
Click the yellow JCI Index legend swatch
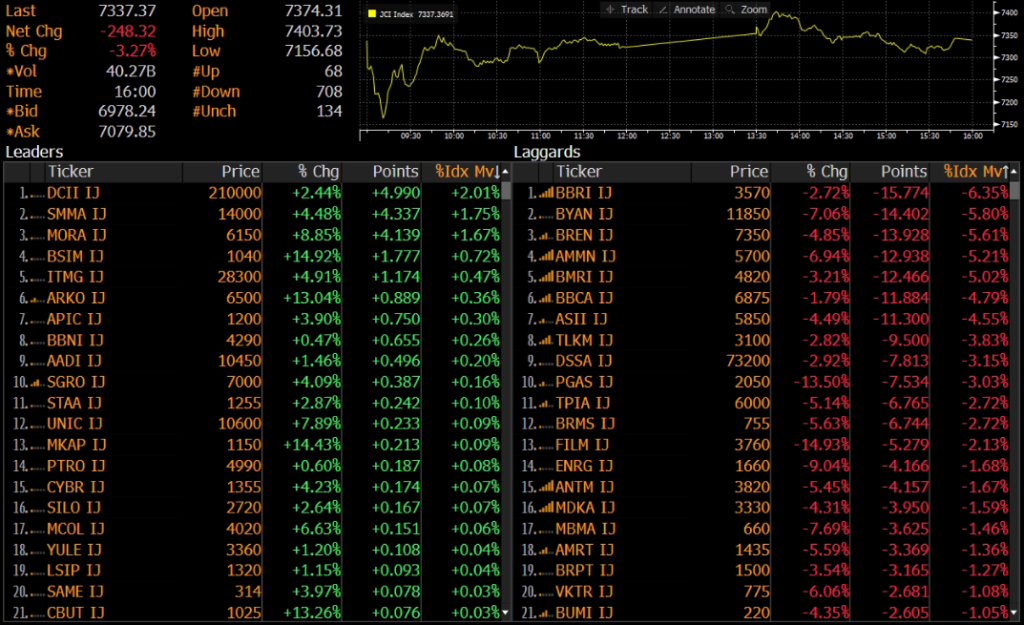click(x=373, y=15)
